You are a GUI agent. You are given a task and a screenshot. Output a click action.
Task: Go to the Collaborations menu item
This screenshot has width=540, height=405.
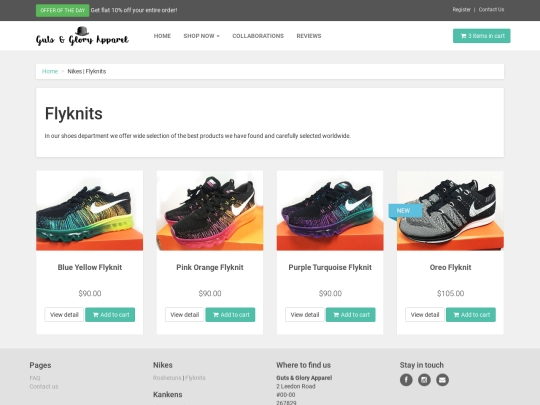[x=258, y=36]
